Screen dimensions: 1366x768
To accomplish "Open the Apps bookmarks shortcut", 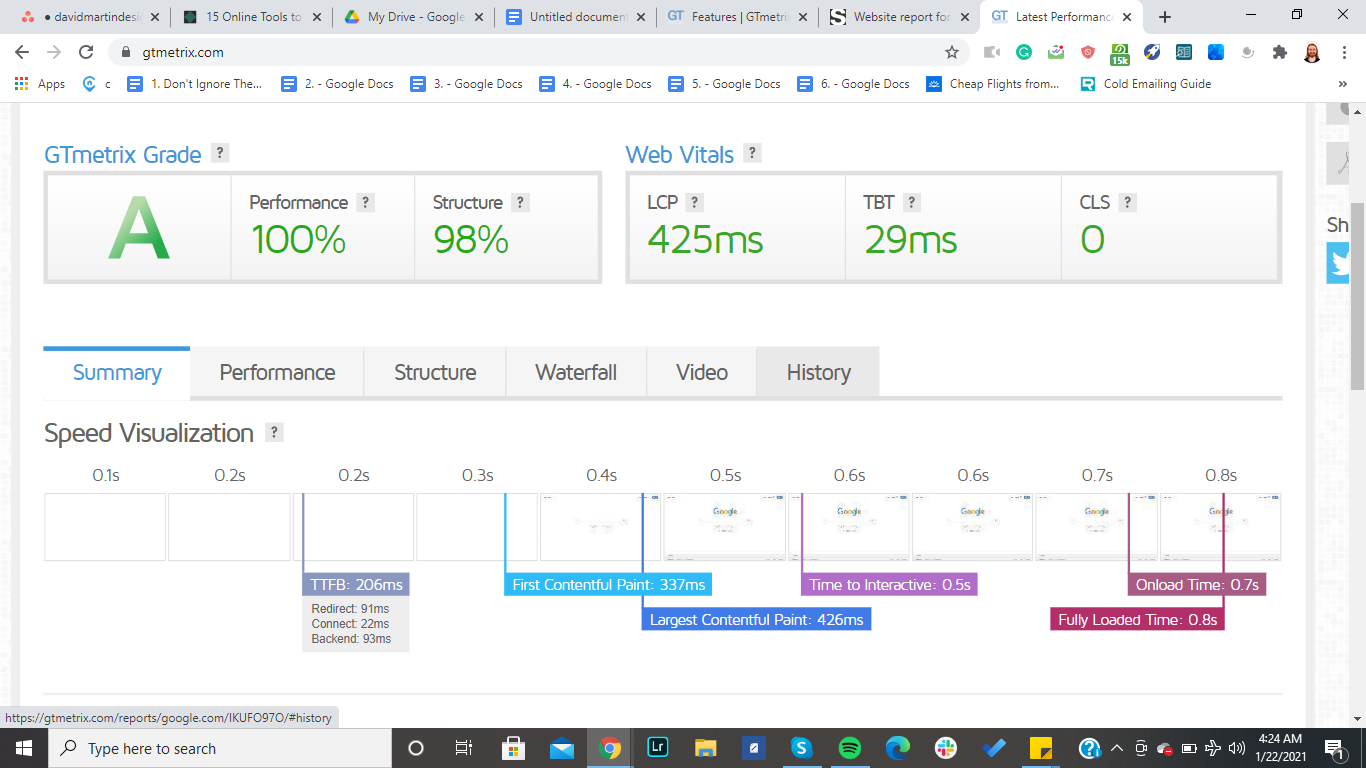I will pyautogui.click(x=40, y=84).
